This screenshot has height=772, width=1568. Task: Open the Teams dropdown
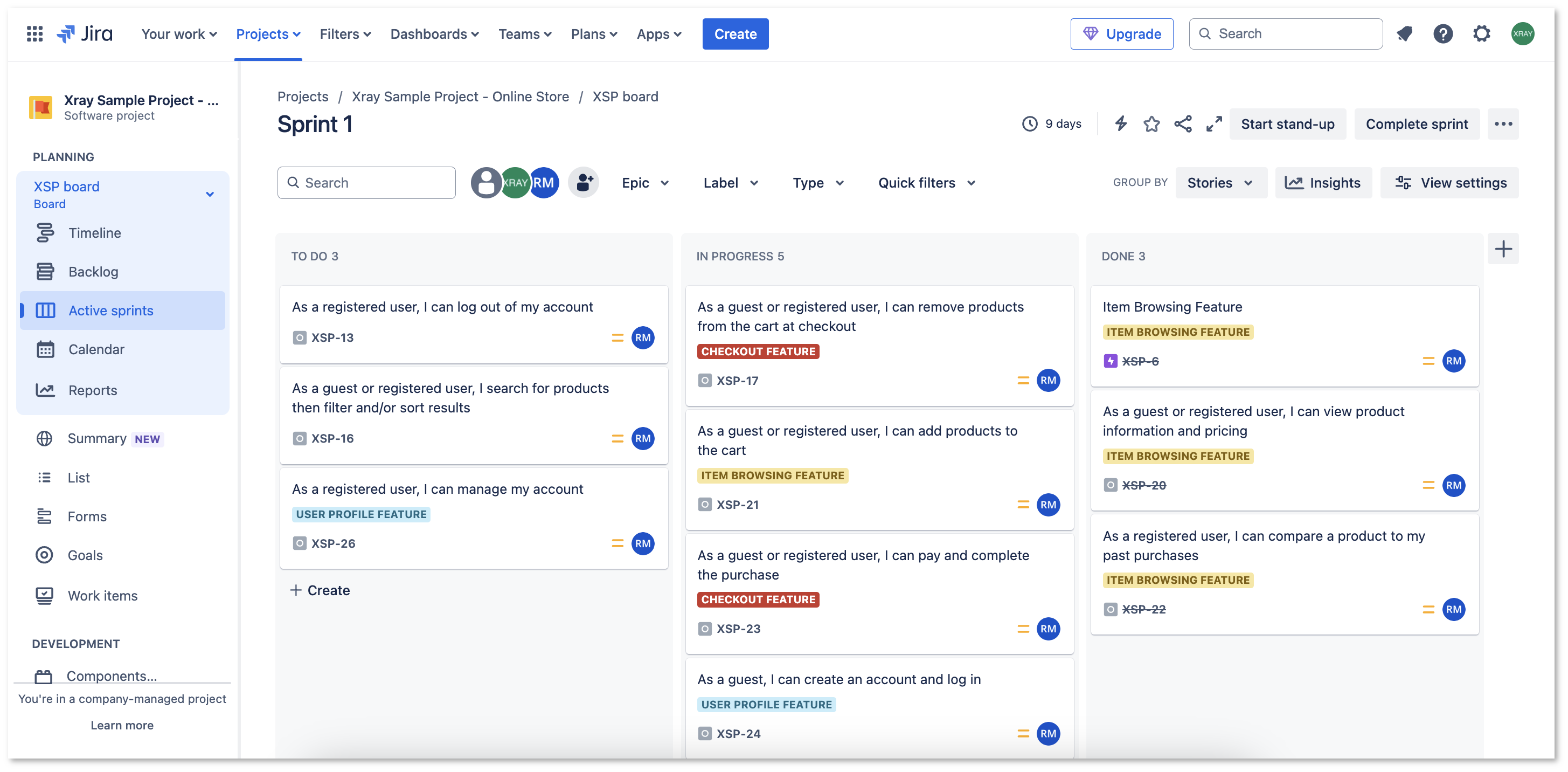(x=525, y=33)
